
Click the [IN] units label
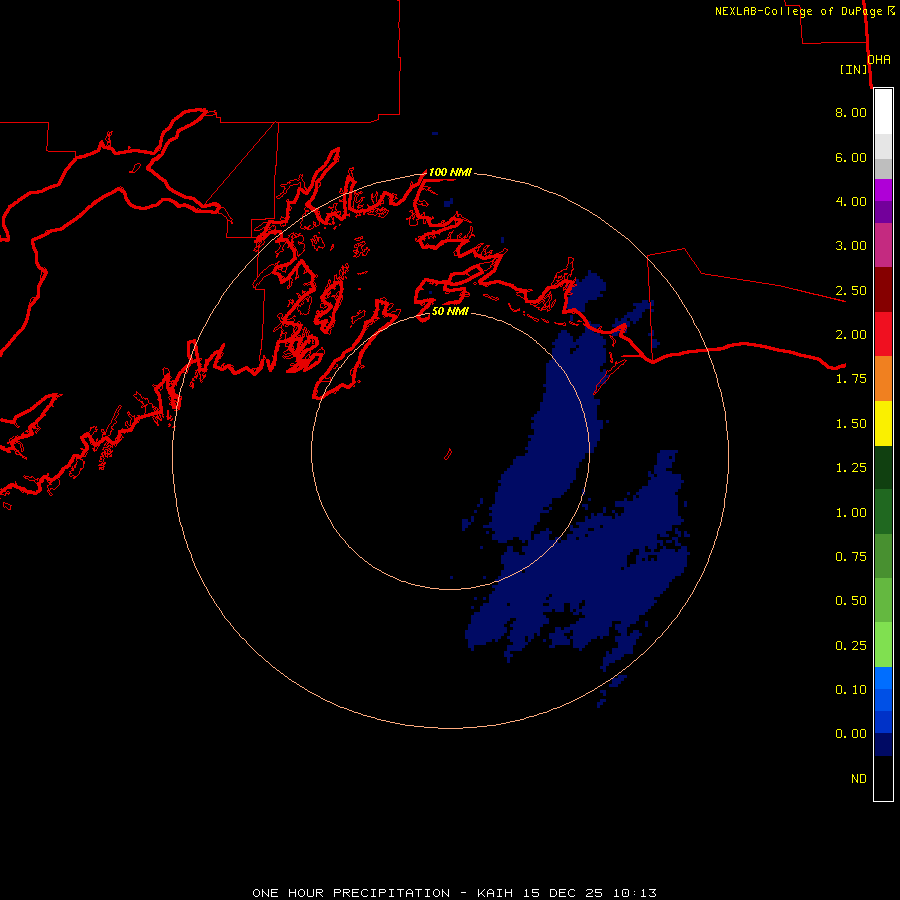(853, 69)
